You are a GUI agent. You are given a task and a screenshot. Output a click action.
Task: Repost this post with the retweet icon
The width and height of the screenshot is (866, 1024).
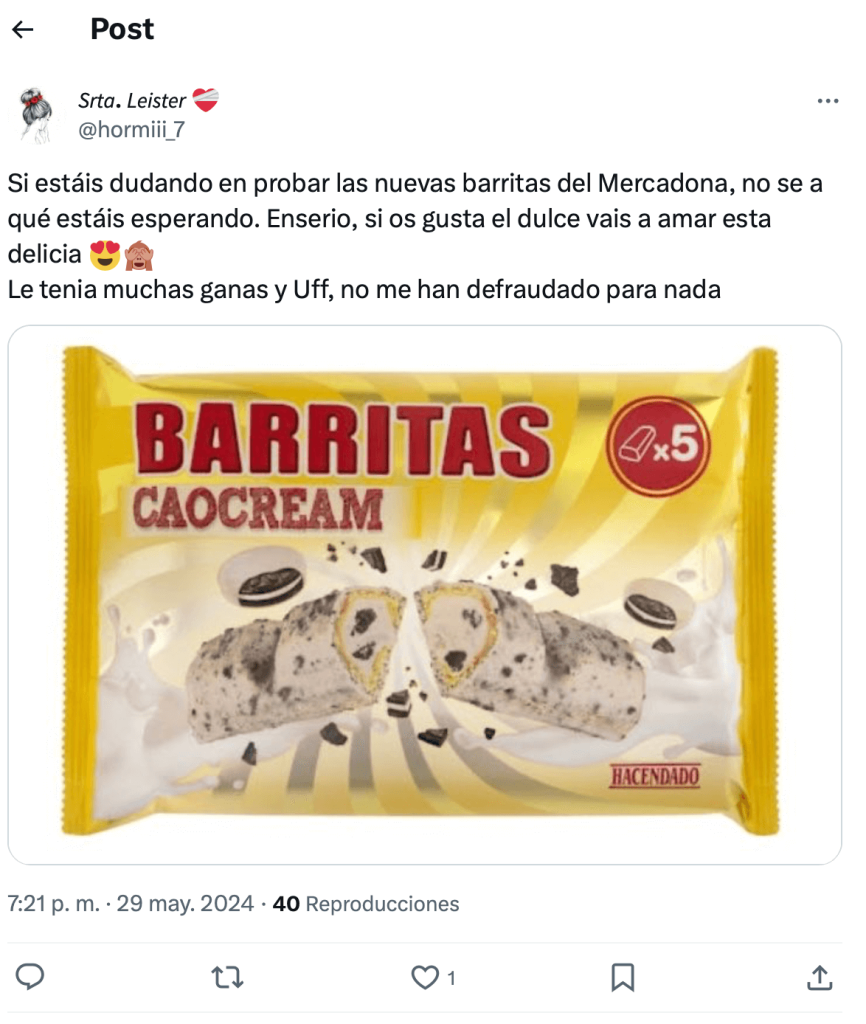pos(227,977)
